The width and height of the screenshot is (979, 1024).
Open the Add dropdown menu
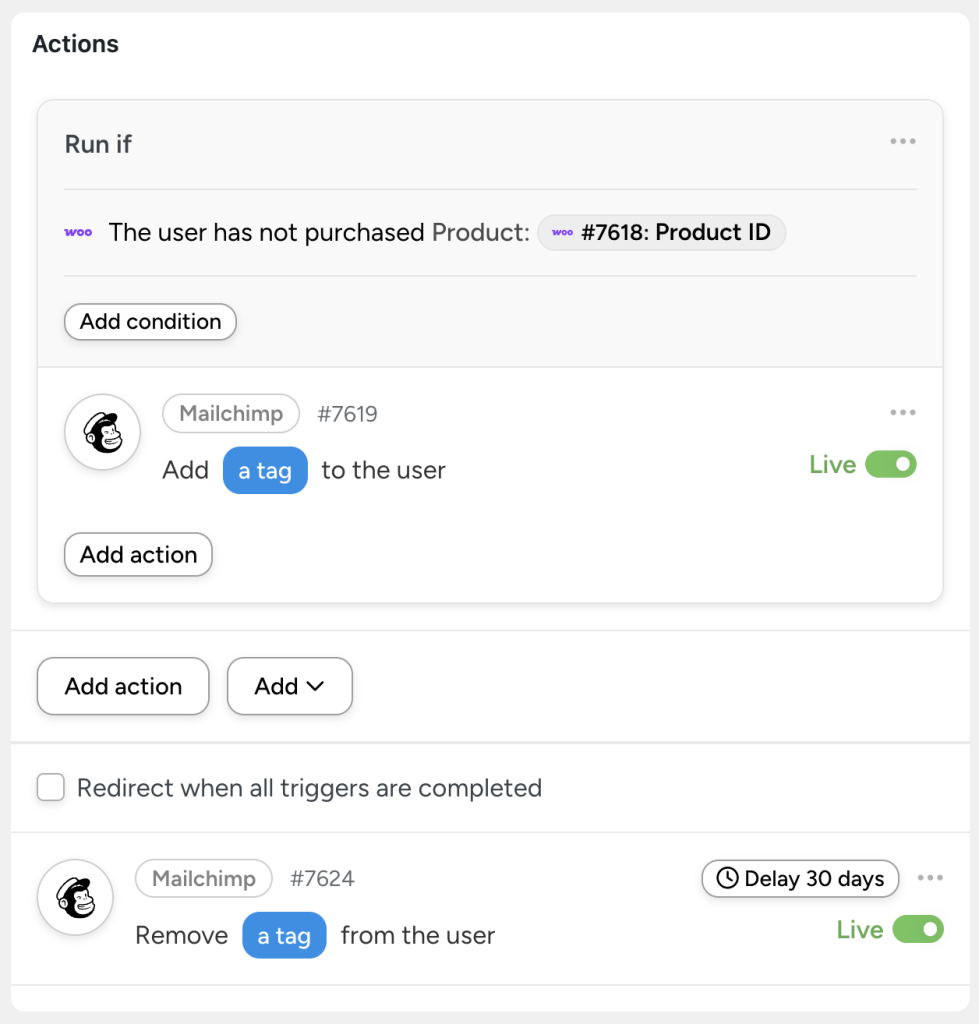pos(289,686)
